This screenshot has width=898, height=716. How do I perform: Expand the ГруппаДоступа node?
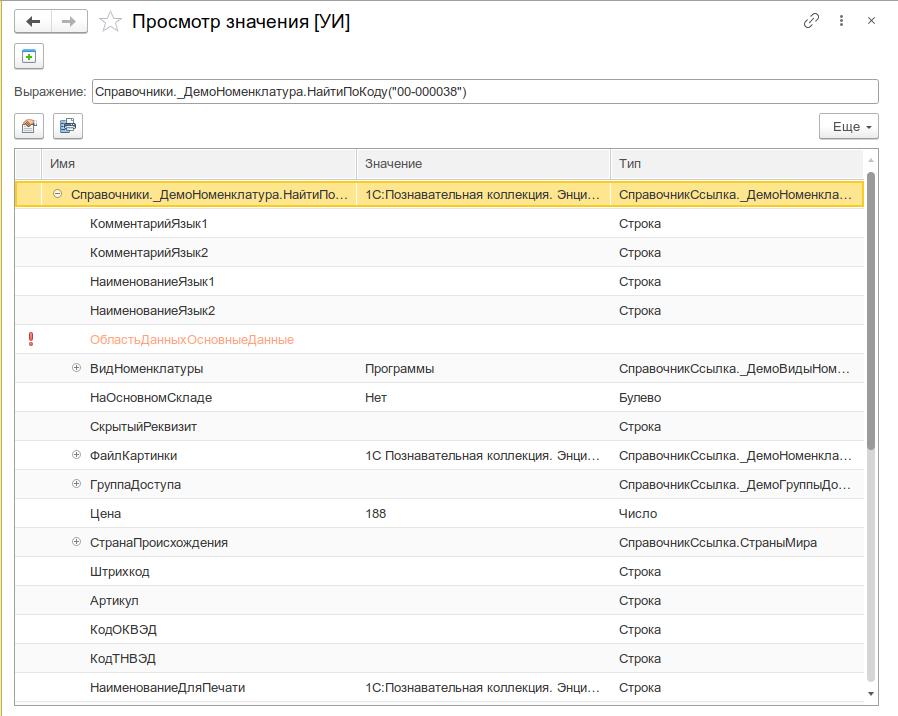pyautogui.click(x=76, y=484)
